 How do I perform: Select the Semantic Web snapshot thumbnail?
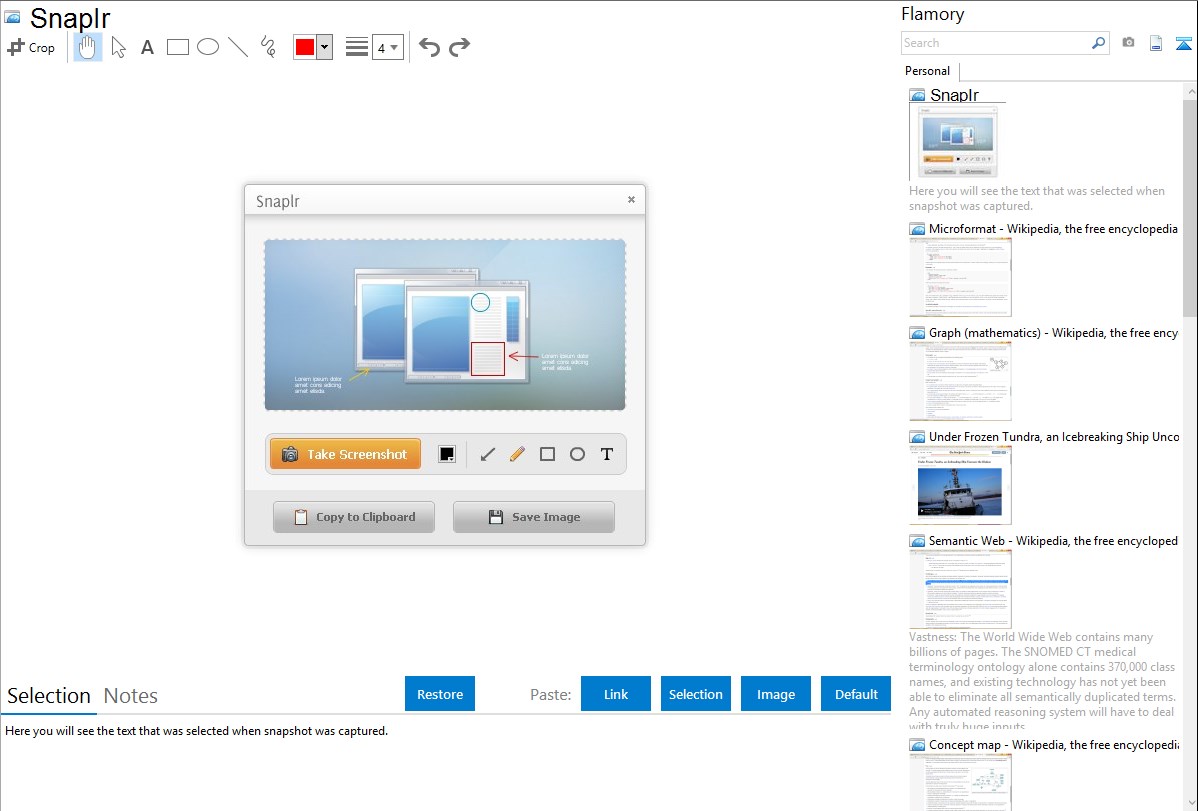pos(960,589)
